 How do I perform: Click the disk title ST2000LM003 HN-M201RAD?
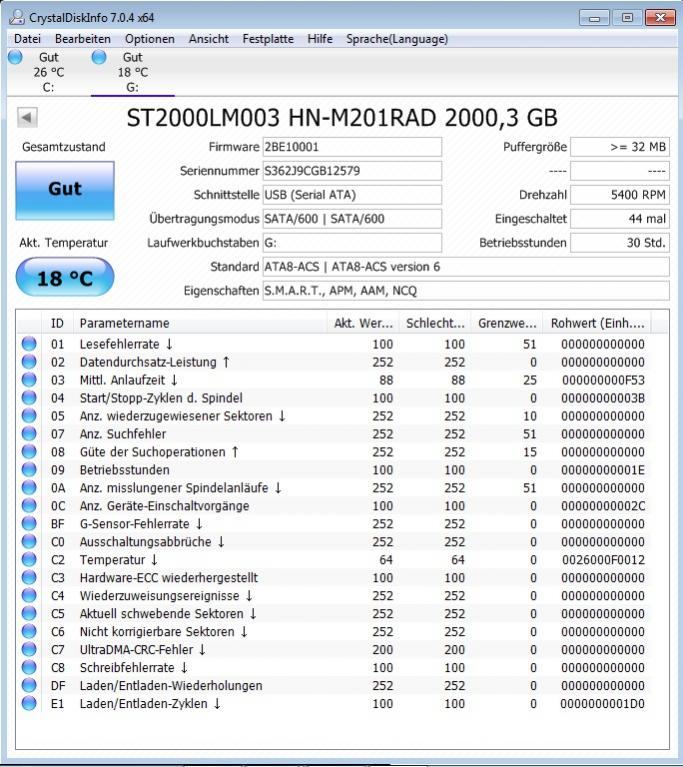pyautogui.click(x=342, y=118)
